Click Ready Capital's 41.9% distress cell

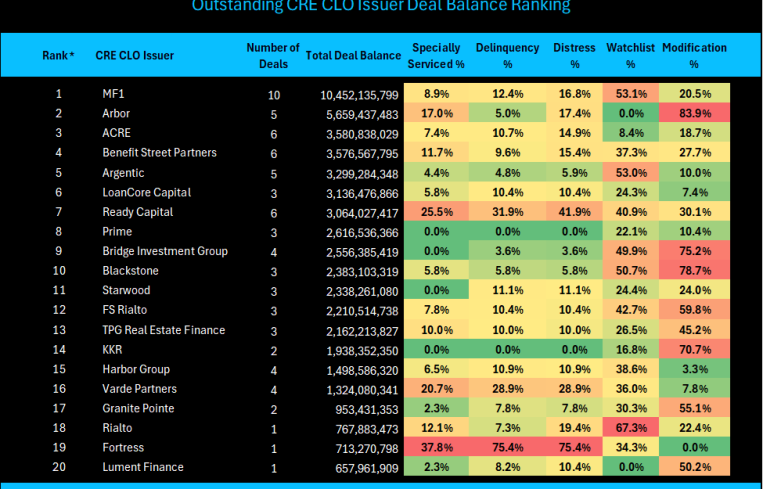pyautogui.click(x=575, y=212)
